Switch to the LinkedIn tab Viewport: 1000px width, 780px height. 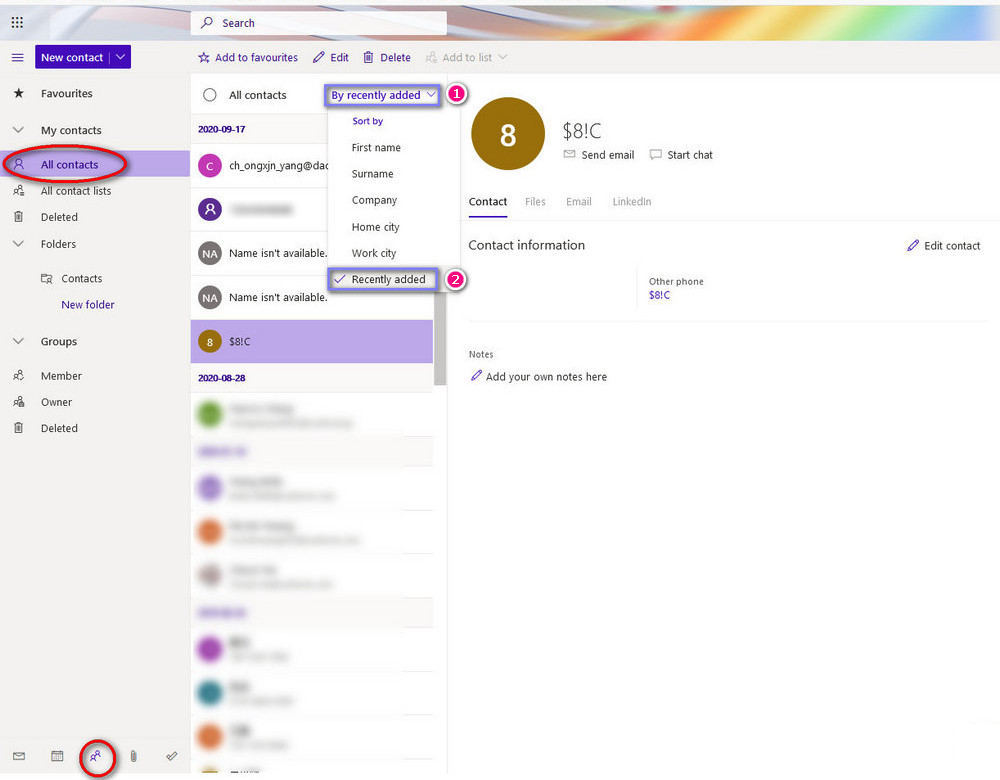coord(631,202)
